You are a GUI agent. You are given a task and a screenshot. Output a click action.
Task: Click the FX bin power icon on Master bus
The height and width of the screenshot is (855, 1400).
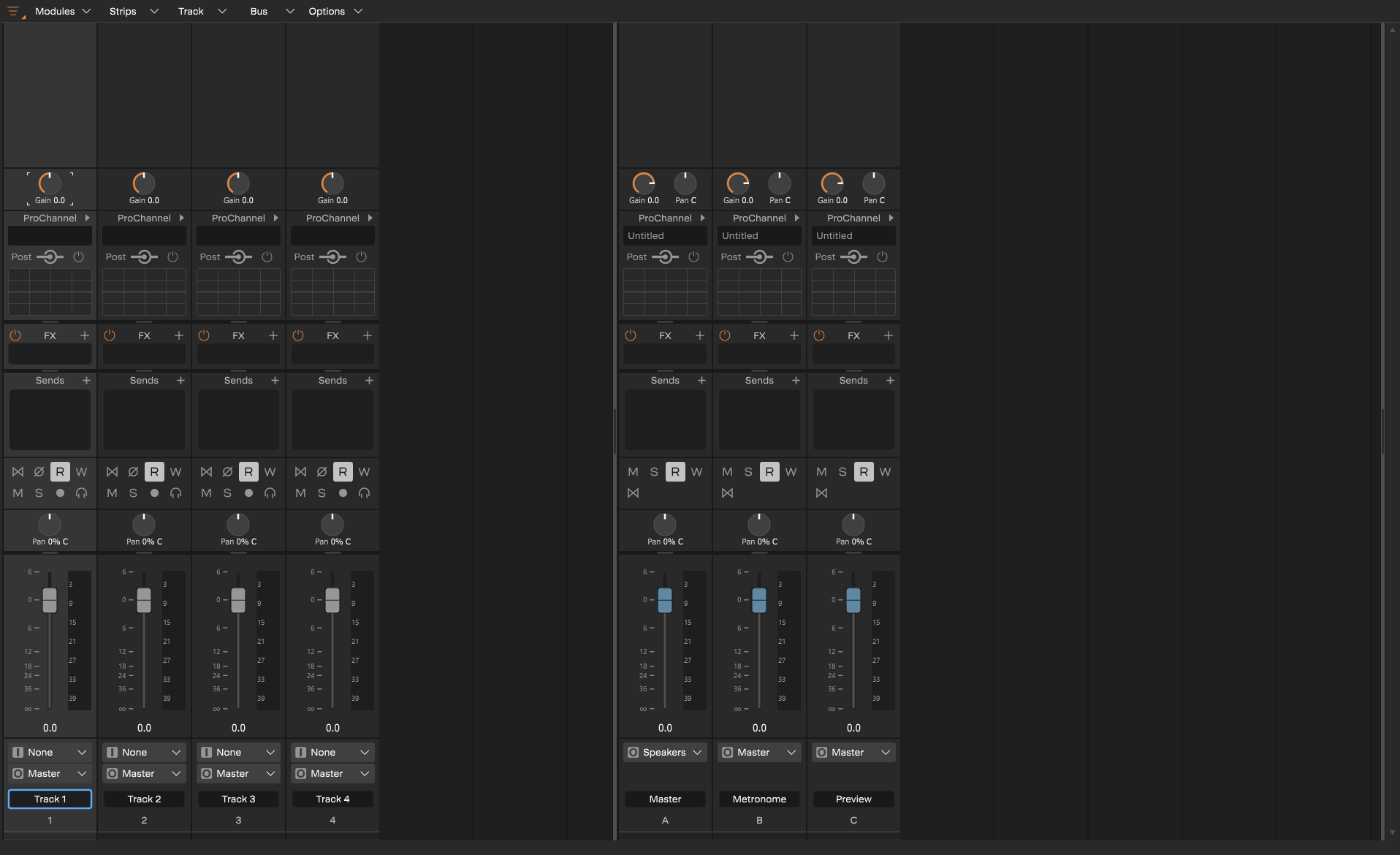(631, 335)
